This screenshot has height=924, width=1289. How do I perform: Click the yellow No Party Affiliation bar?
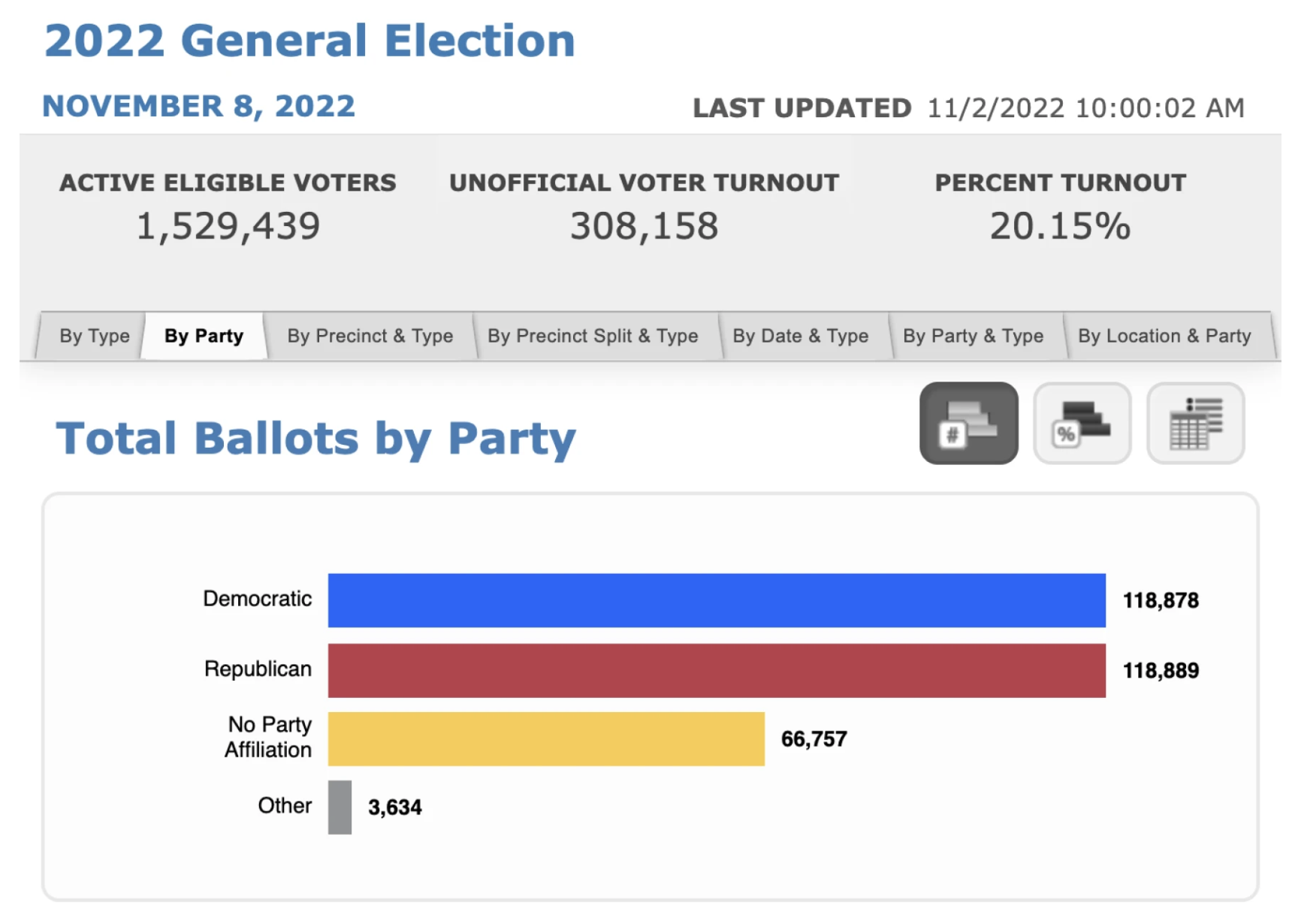pyautogui.click(x=546, y=739)
